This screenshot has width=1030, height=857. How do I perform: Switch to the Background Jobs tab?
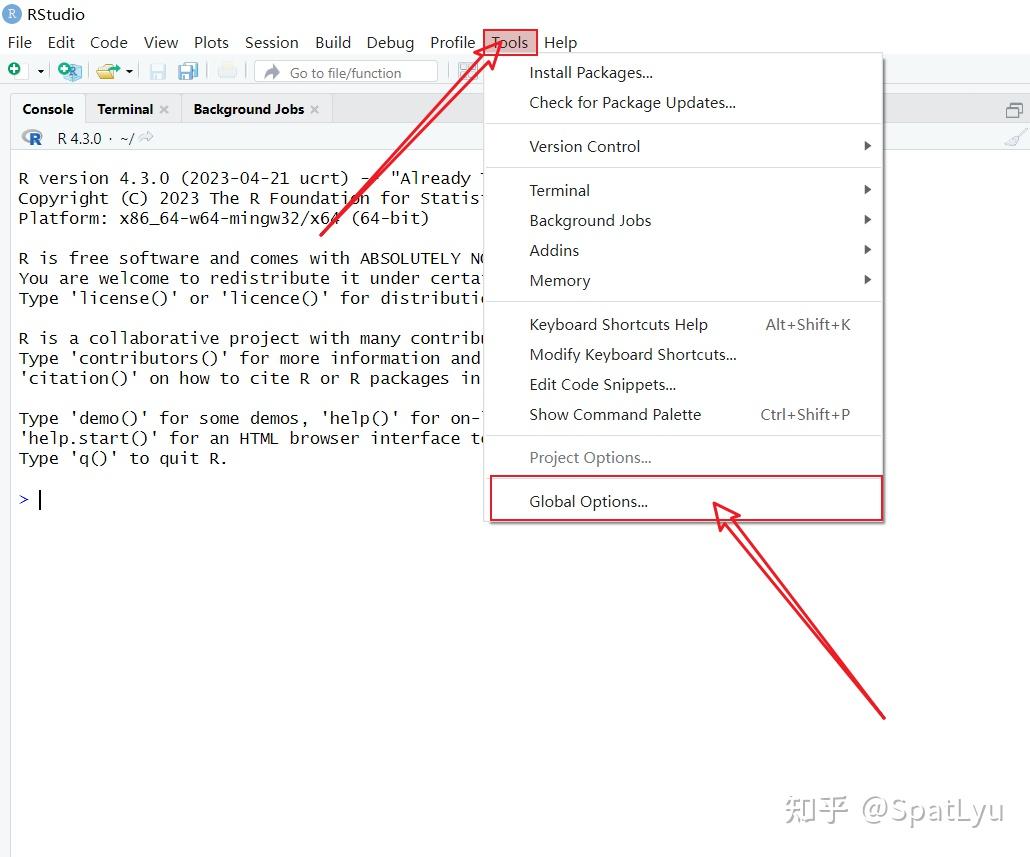pyautogui.click(x=248, y=109)
